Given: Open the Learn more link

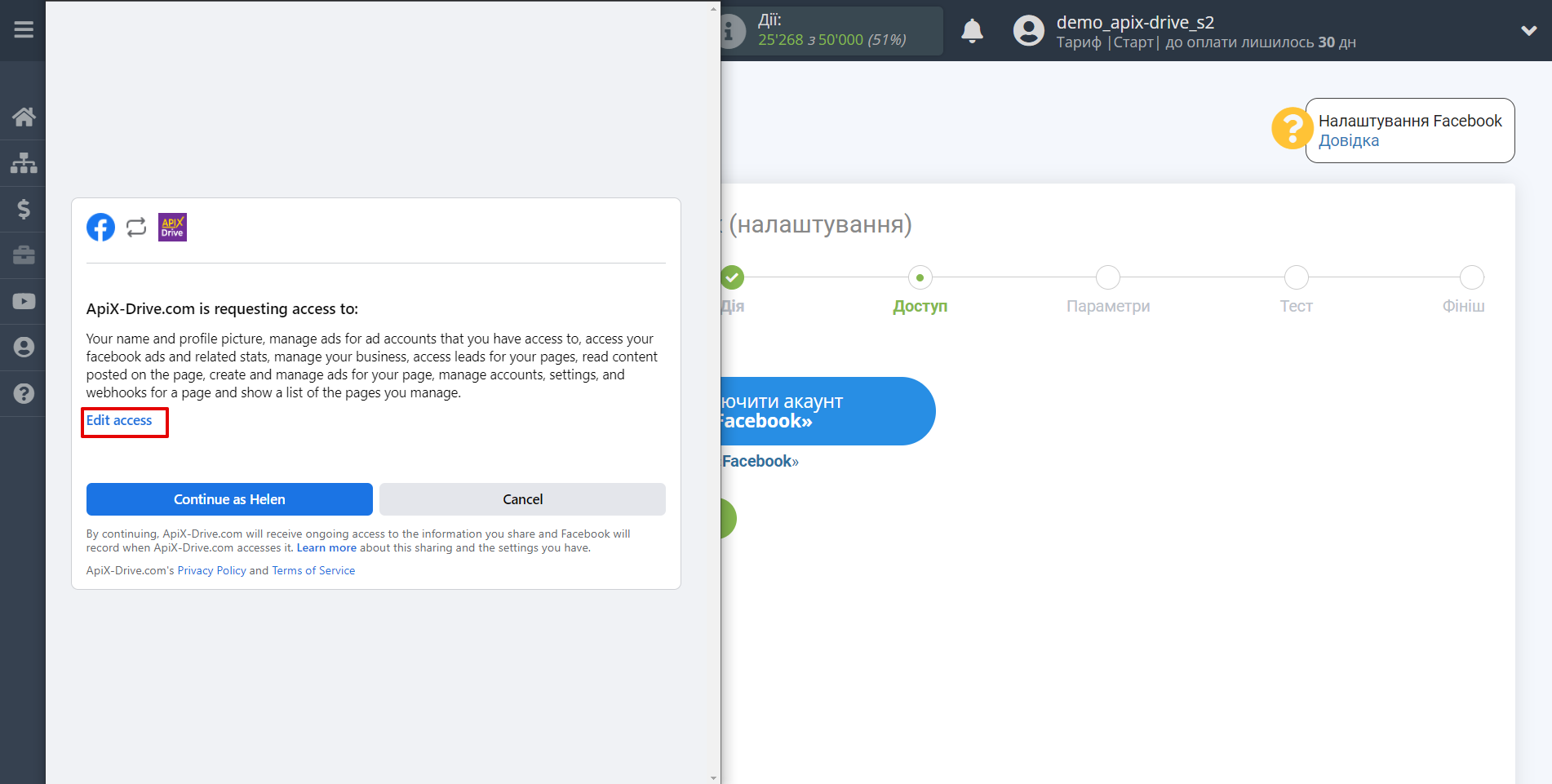Looking at the screenshot, I should pos(326,547).
